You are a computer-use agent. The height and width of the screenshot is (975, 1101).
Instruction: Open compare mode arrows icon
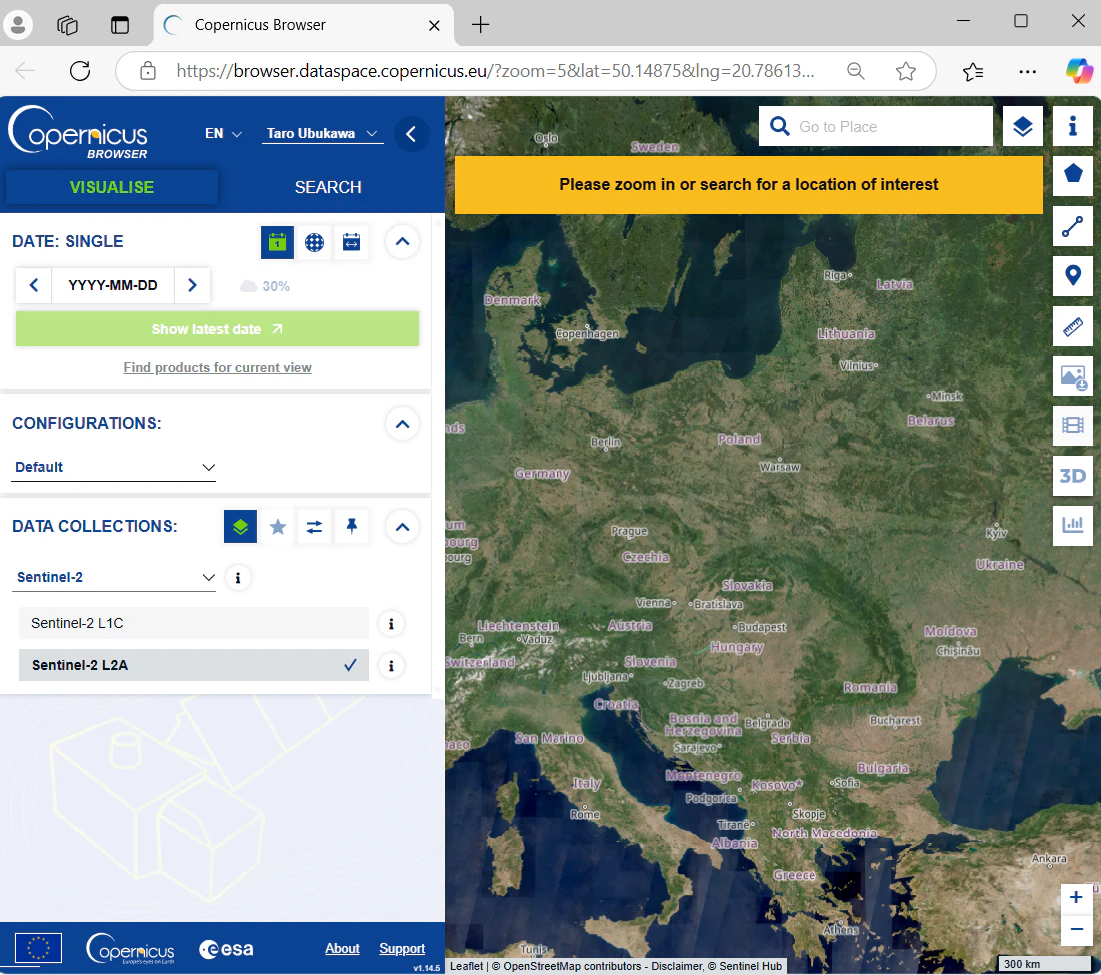click(x=315, y=526)
